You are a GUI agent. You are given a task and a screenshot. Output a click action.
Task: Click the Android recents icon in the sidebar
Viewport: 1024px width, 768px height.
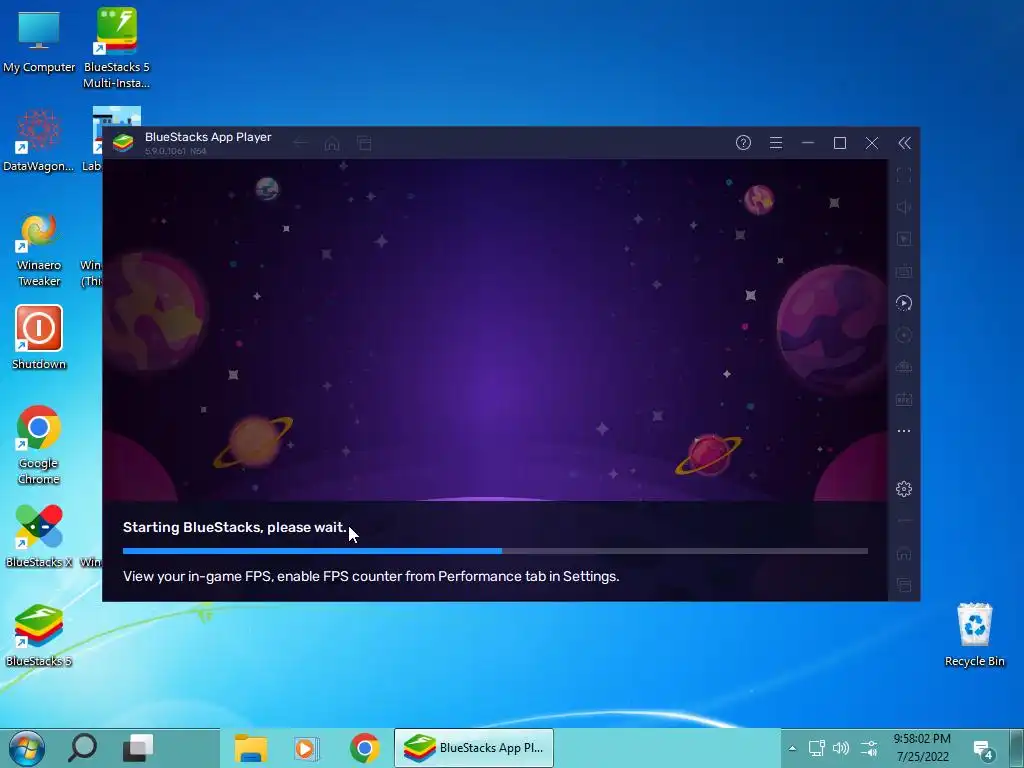coord(904,584)
